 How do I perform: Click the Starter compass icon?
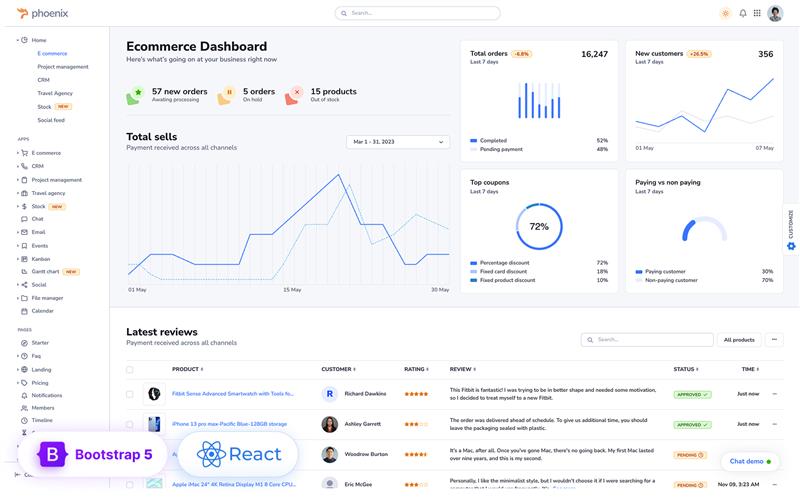[24, 343]
